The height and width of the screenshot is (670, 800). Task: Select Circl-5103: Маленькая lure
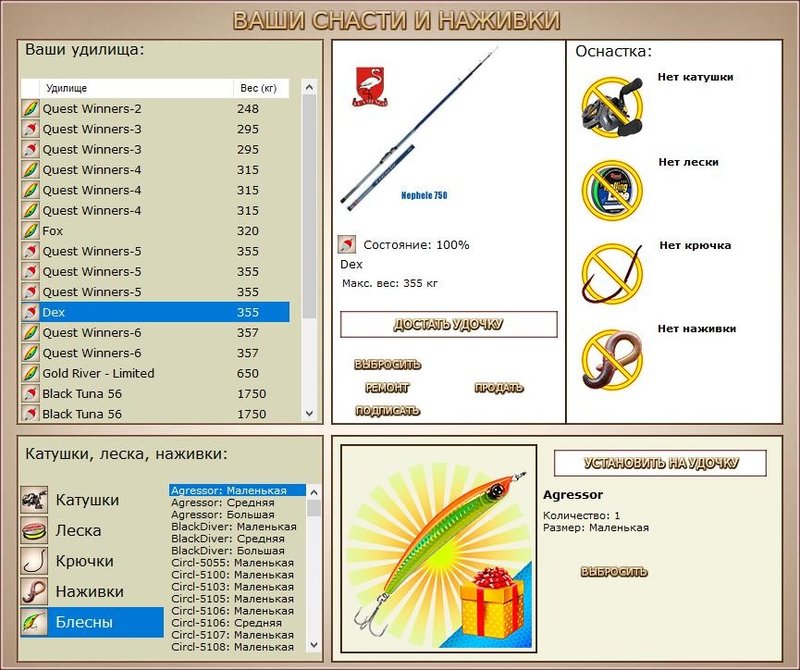pyautogui.click(x=238, y=587)
